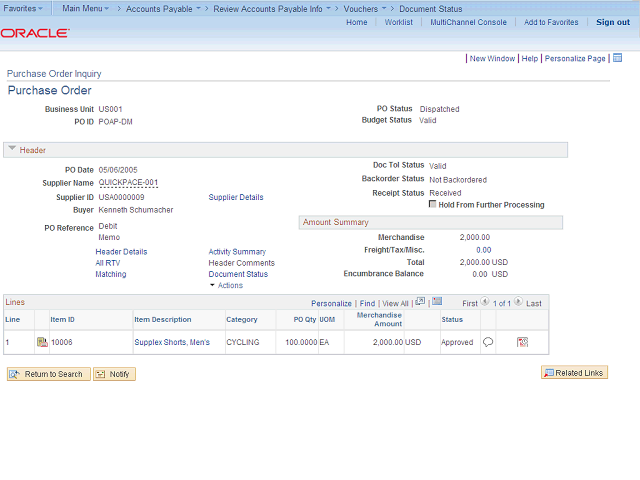
Task: Expand the Actions dropdown
Action: pyautogui.click(x=227, y=285)
